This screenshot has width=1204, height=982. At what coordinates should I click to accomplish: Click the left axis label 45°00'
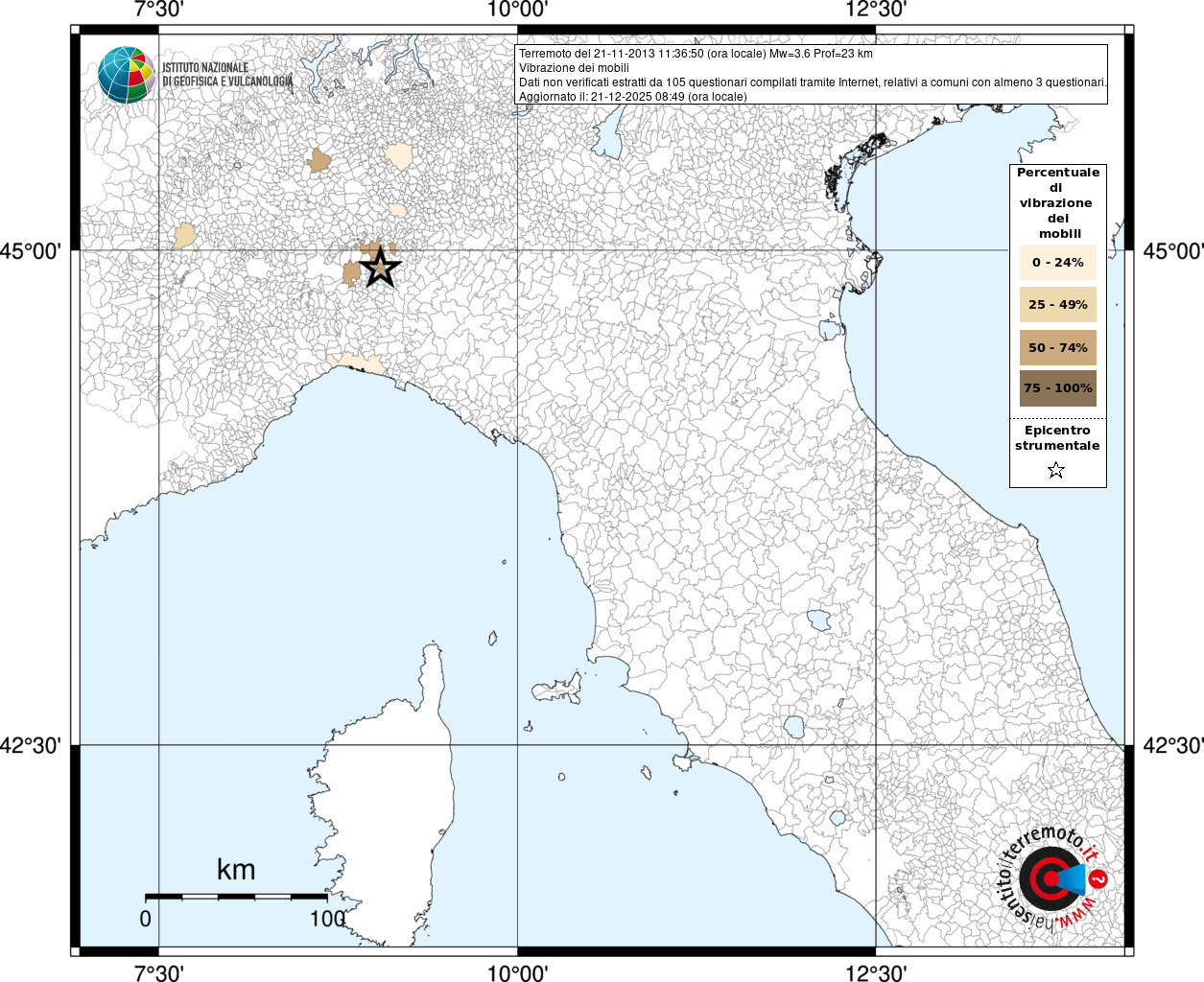pos(31,251)
